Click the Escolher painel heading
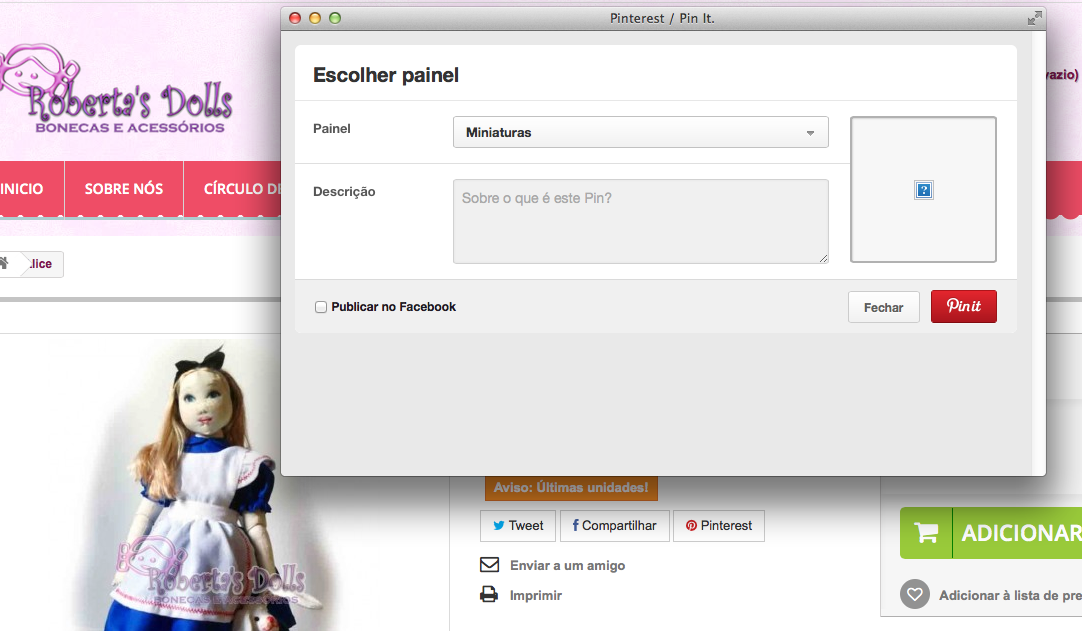Screen dimensions: 1082x631 coord(386,75)
